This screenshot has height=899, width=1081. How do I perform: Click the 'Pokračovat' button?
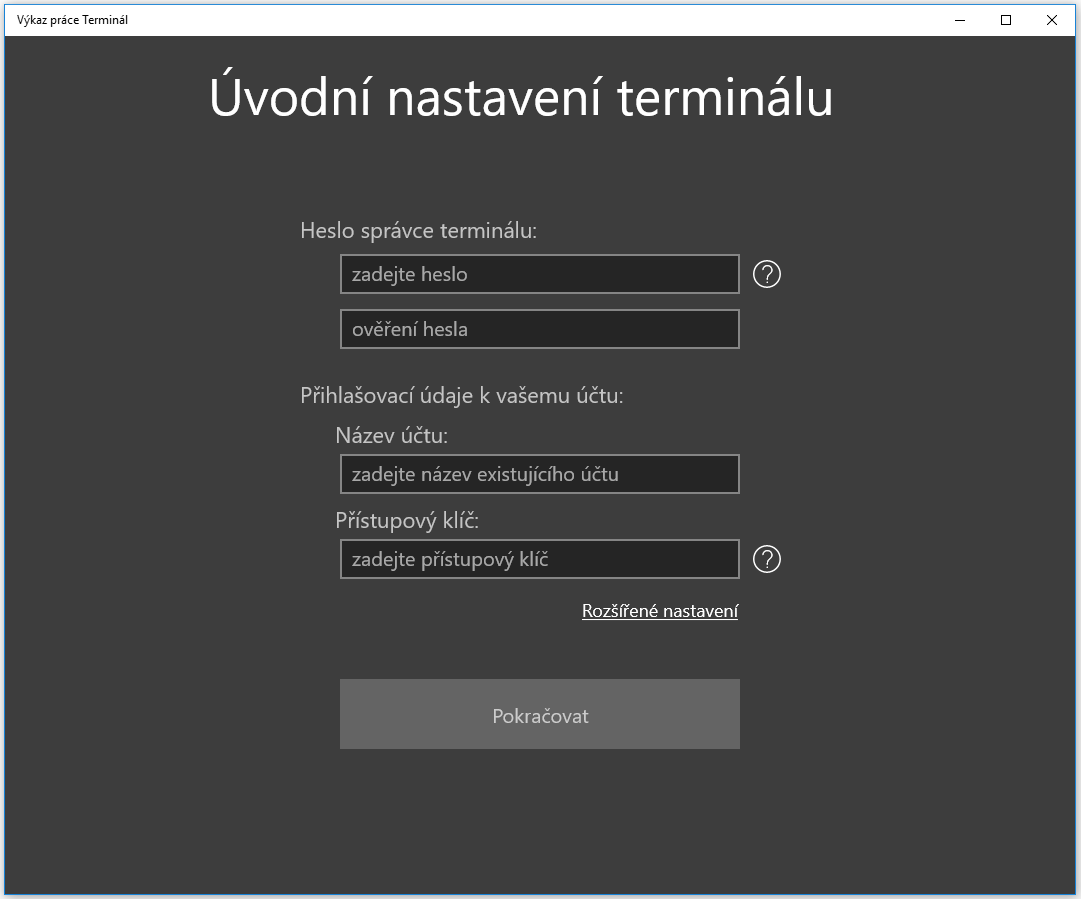[540, 714]
